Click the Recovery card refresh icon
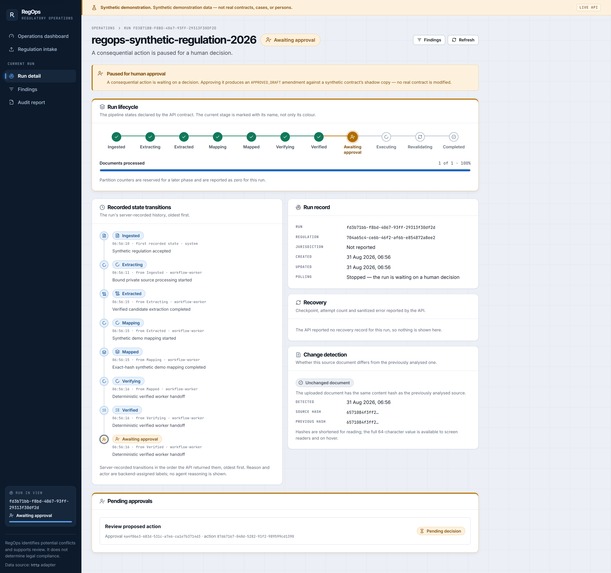This screenshot has height=573, width=611. pos(298,302)
